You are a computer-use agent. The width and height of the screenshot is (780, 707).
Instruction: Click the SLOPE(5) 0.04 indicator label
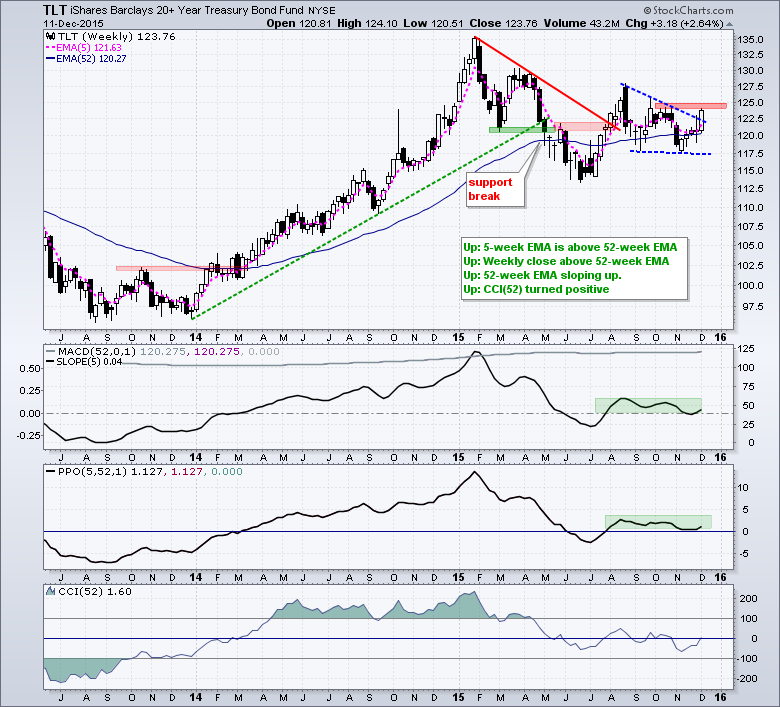coord(89,362)
